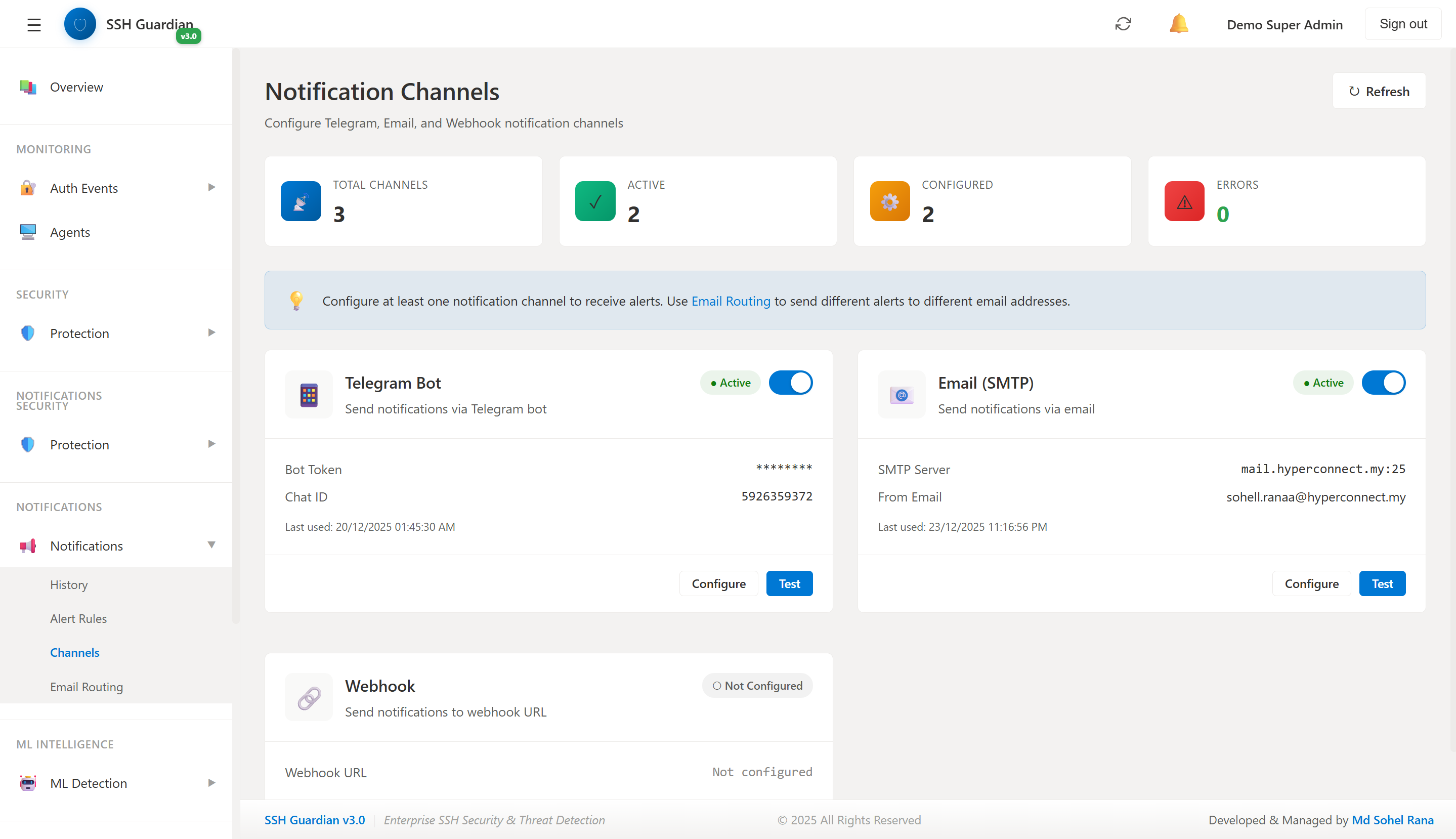Select the Agents monitor icon
Screen dimensions: 1456x839
(x=28, y=232)
